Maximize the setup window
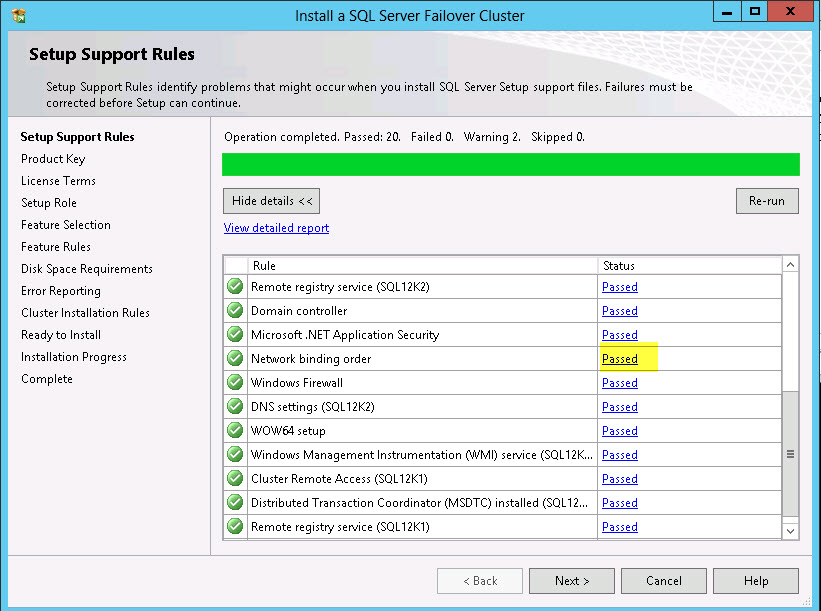Screen dimensions: 821x611 [x=755, y=12]
